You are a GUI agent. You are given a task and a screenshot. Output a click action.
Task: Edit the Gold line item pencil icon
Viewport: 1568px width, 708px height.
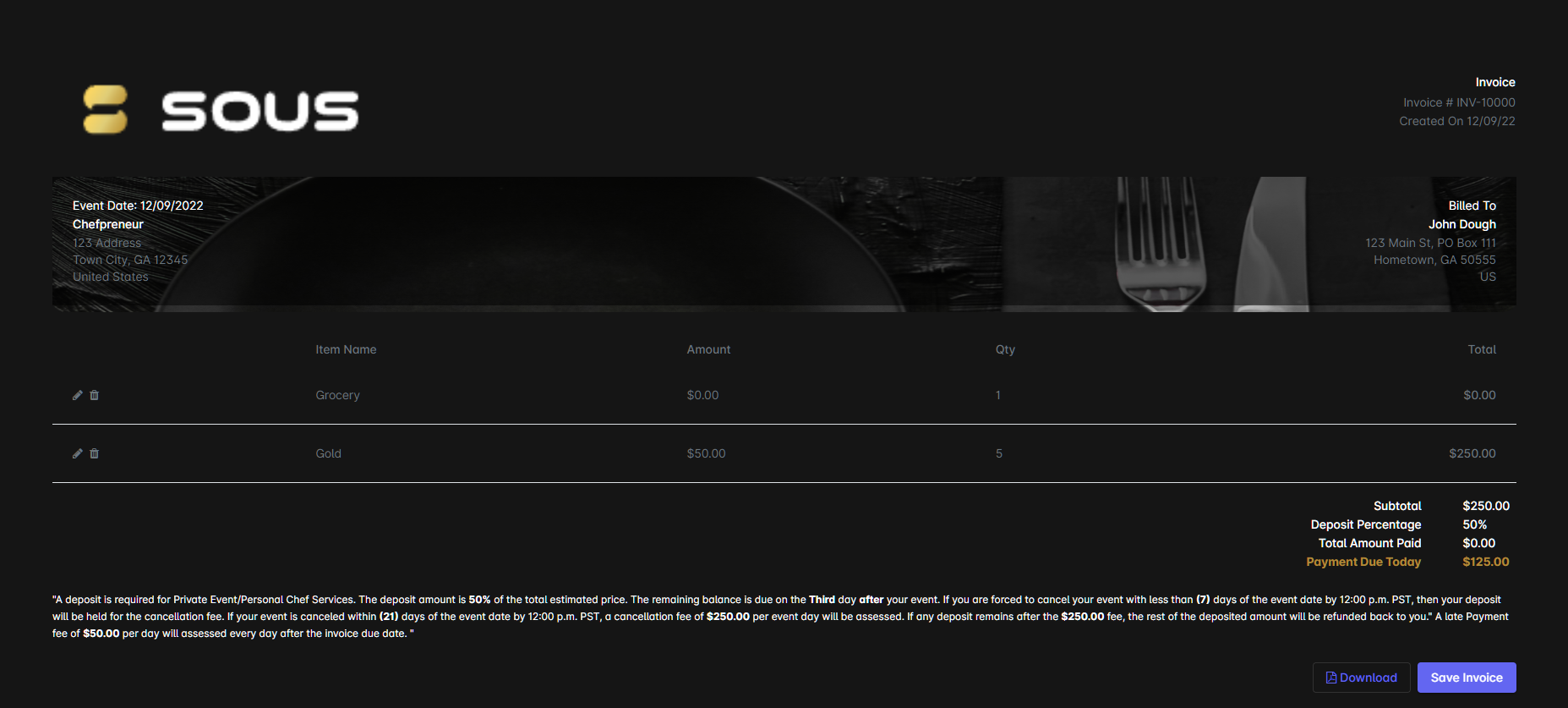pyautogui.click(x=77, y=453)
